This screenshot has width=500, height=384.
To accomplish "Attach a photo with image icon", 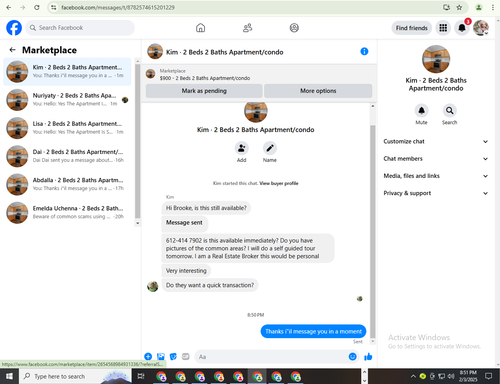I will tap(161, 357).
